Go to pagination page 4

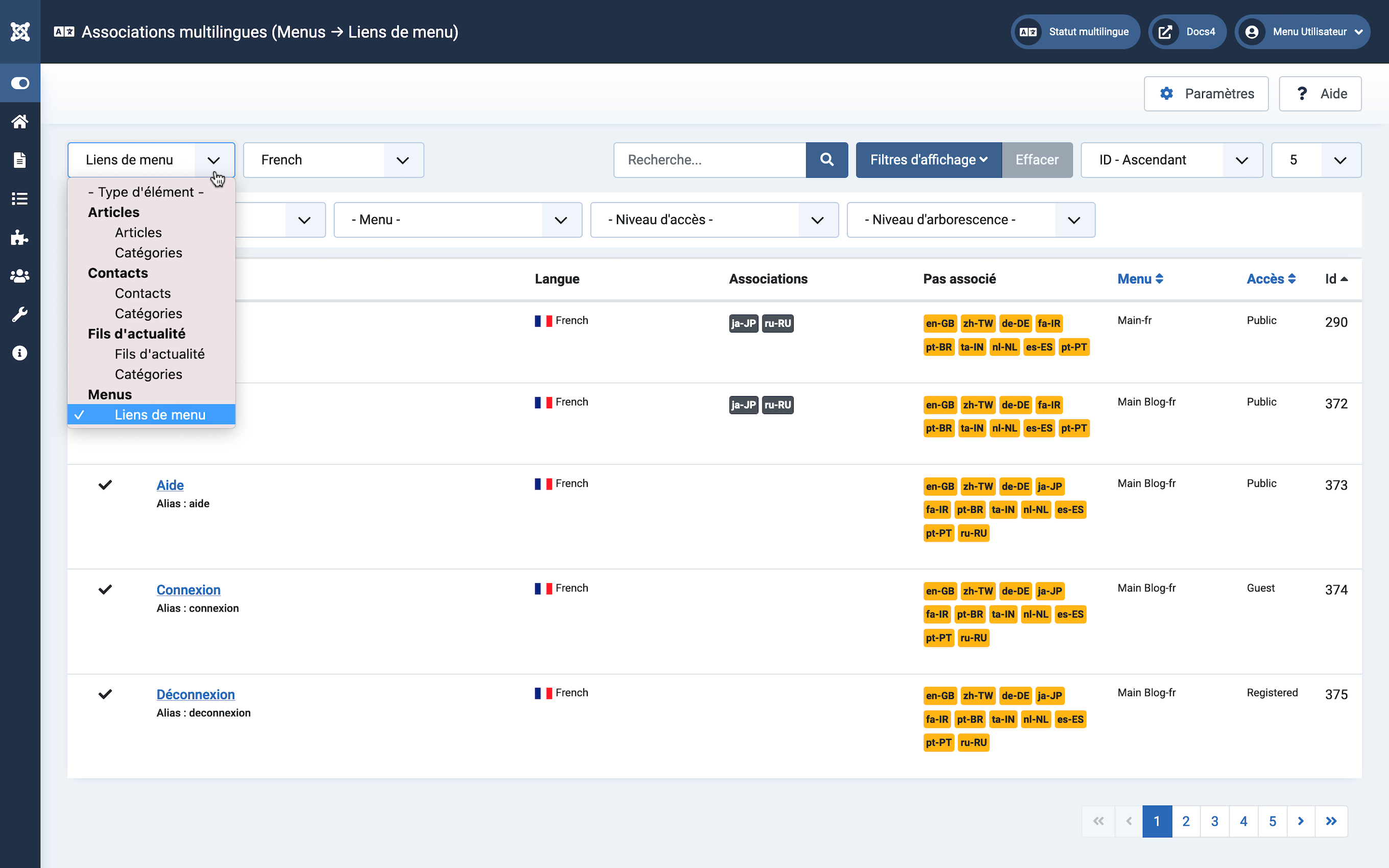(1243, 821)
